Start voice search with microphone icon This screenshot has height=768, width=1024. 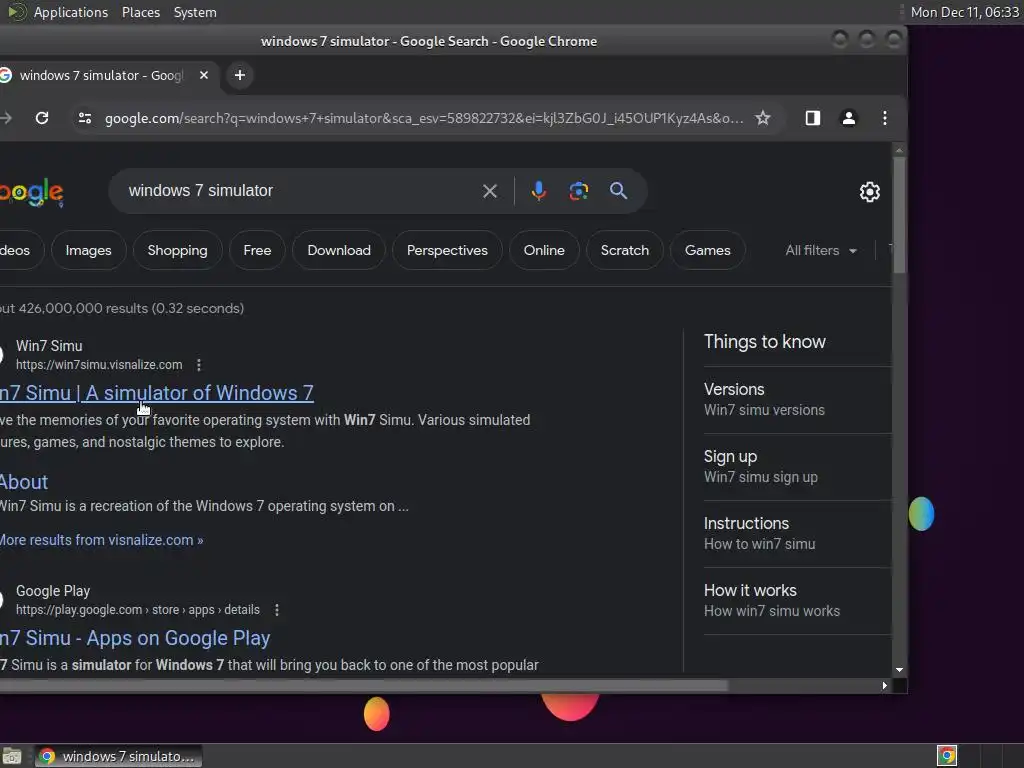pos(538,191)
